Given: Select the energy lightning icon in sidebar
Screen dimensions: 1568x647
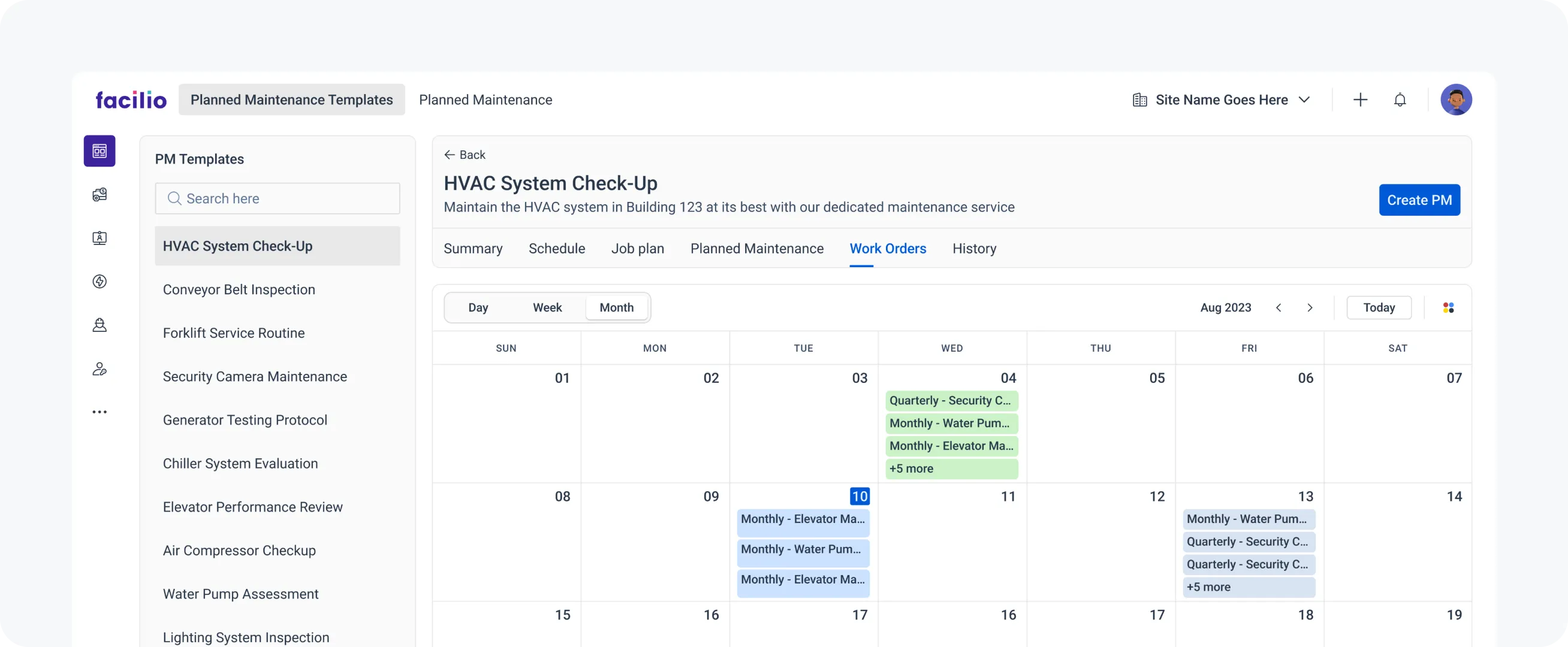Looking at the screenshot, I should (99, 281).
